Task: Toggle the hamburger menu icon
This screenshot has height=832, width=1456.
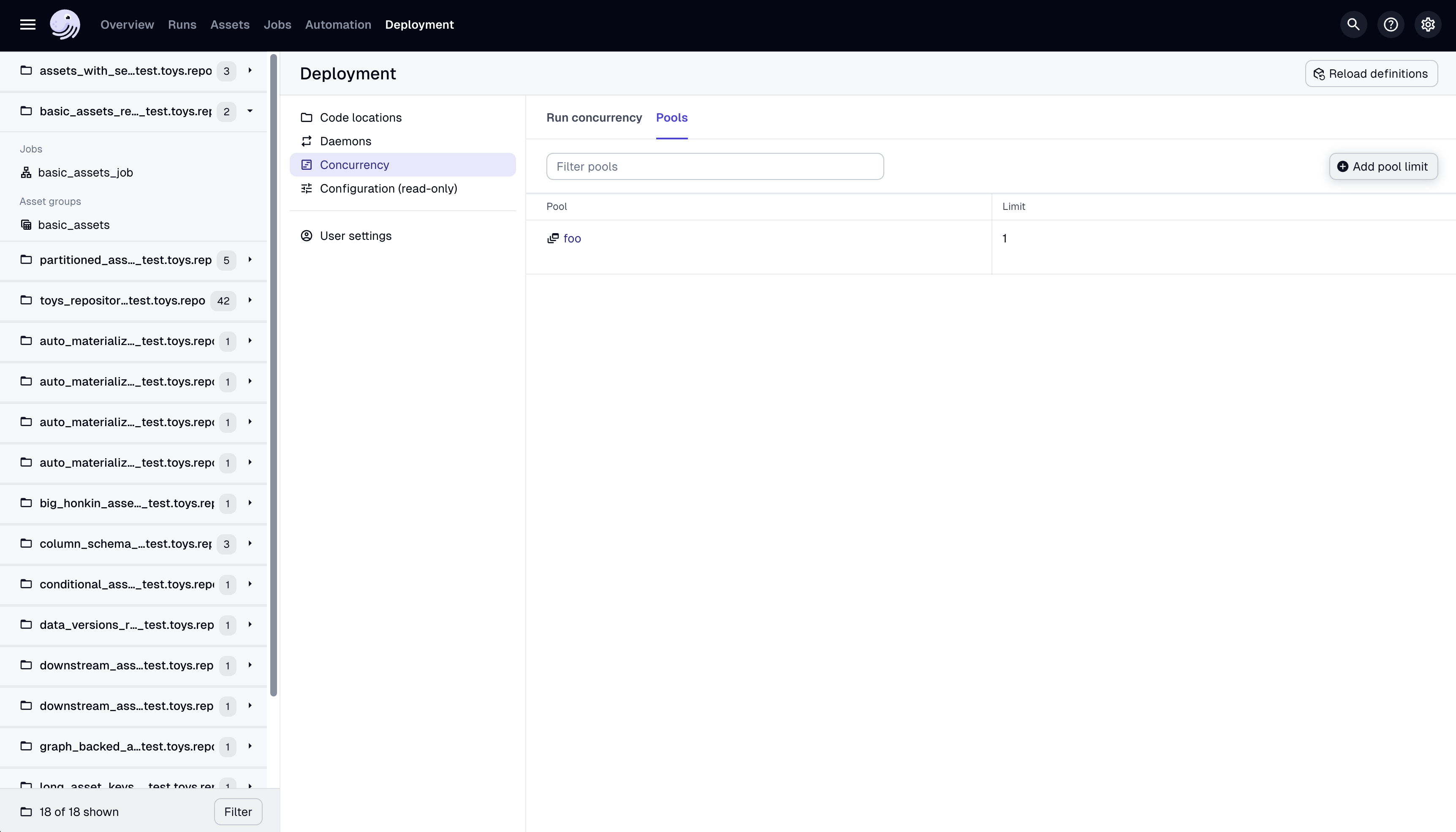Action: click(28, 24)
